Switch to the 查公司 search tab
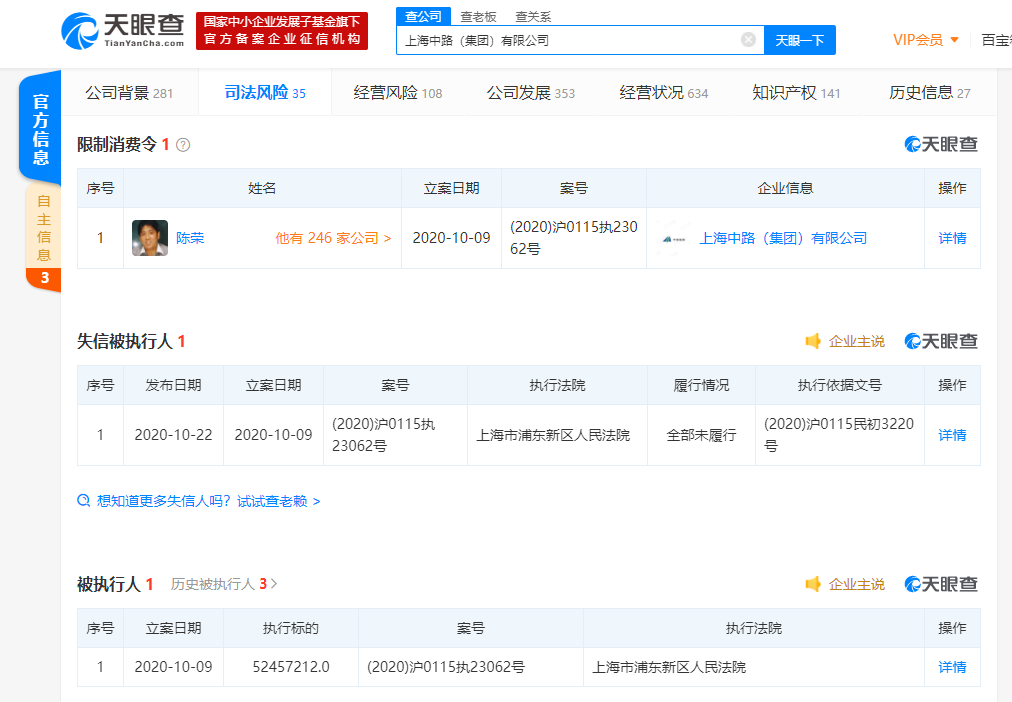Screen dimensions: 1012x702 (x=423, y=17)
